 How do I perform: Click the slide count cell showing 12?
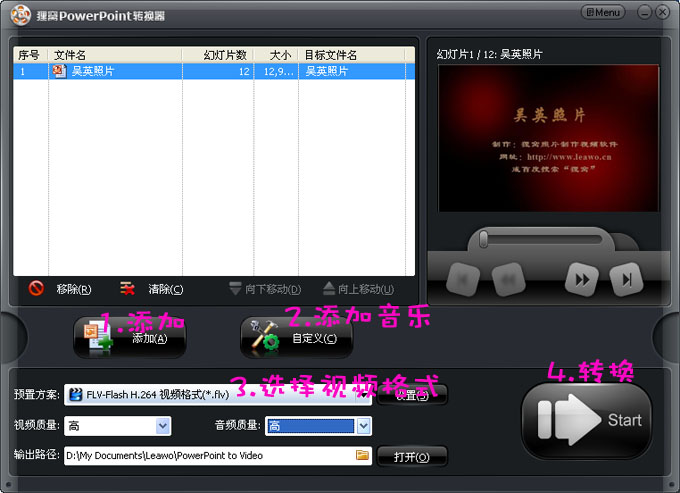click(x=218, y=71)
